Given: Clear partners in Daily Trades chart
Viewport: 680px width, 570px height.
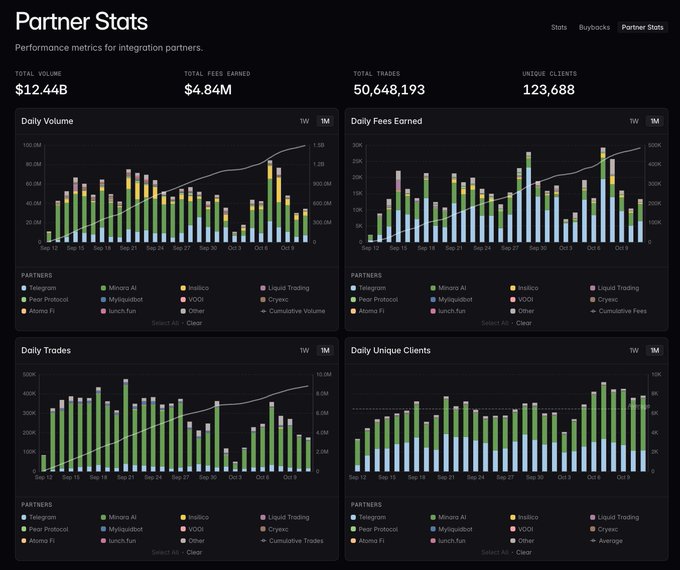Looking at the screenshot, I should point(194,553).
